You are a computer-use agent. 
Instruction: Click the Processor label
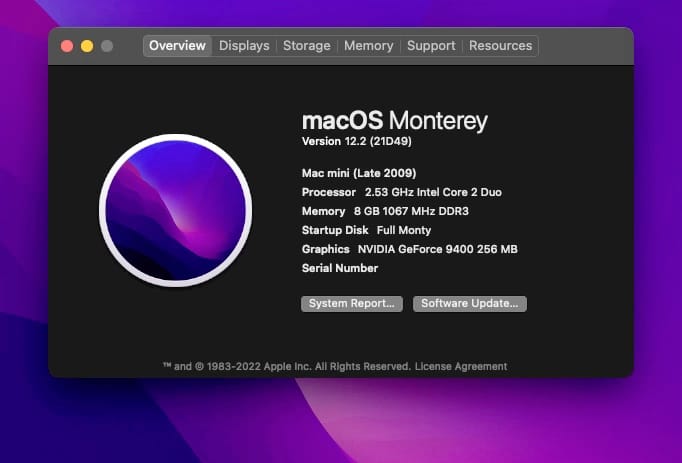click(329, 192)
